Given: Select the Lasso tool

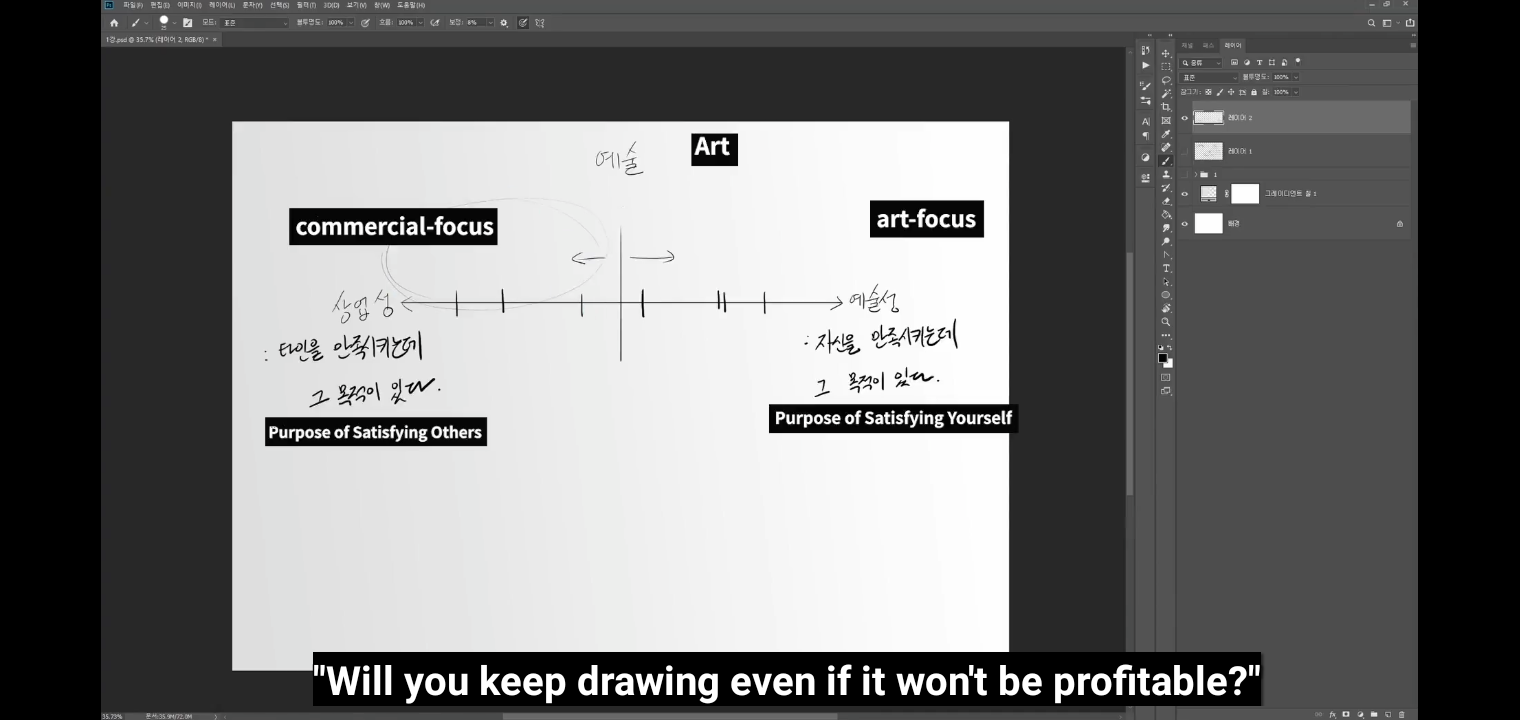Looking at the screenshot, I should [1166, 80].
